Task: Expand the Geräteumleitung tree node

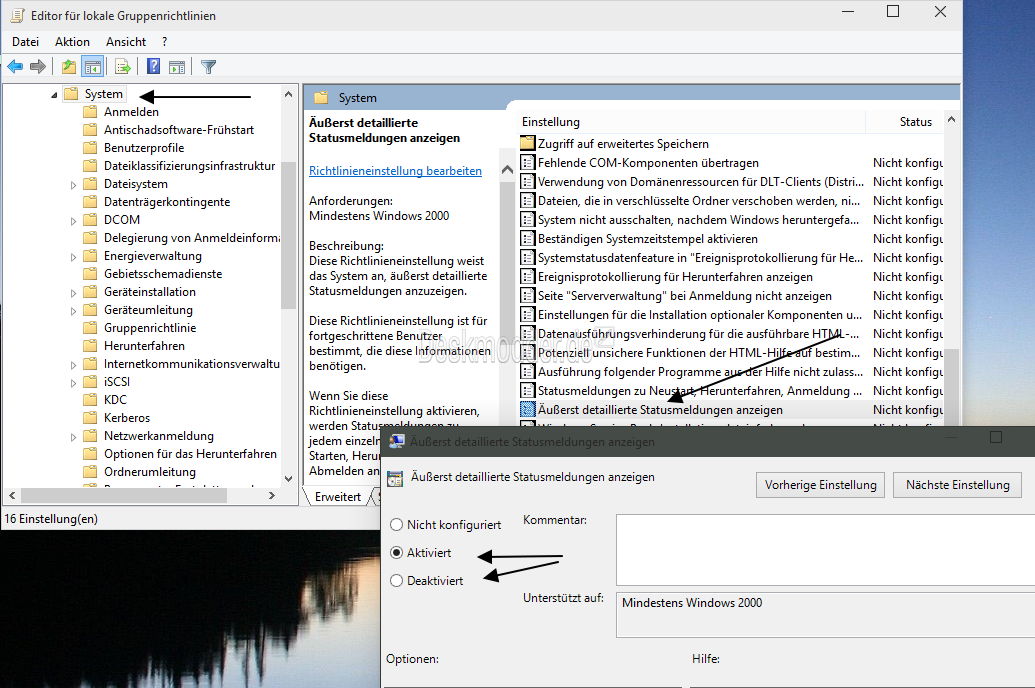Action: [73, 310]
